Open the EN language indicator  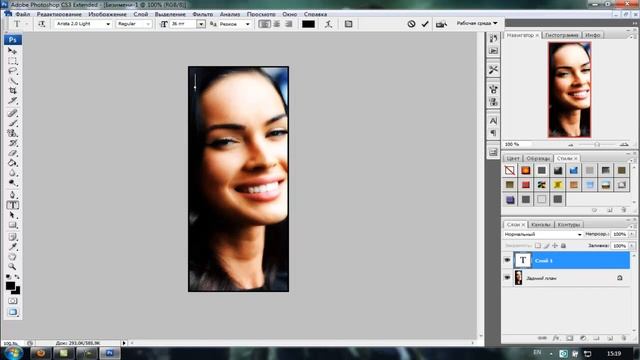[x=537, y=353]
